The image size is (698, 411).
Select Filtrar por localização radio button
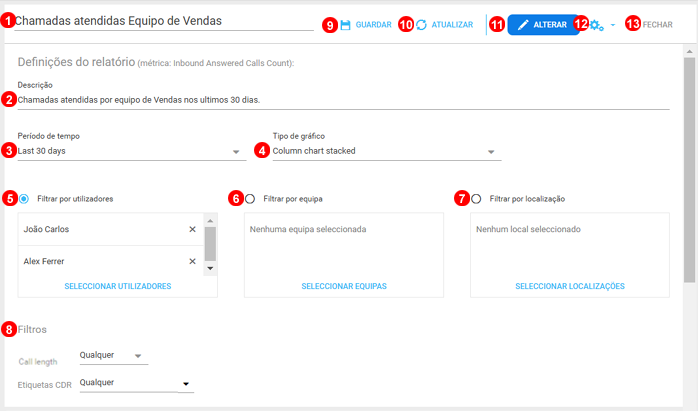[476, 198]
